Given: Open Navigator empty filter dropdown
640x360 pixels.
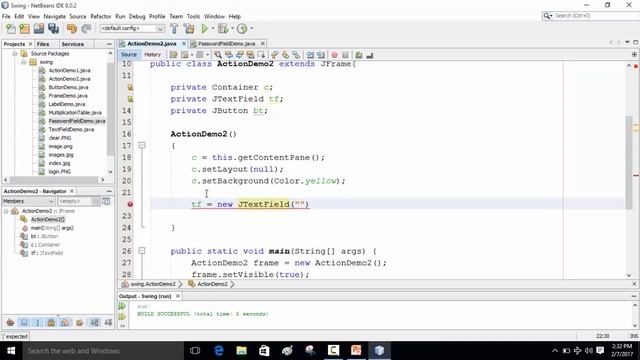Looking at the screenshot, I should [x=78, y=201].
